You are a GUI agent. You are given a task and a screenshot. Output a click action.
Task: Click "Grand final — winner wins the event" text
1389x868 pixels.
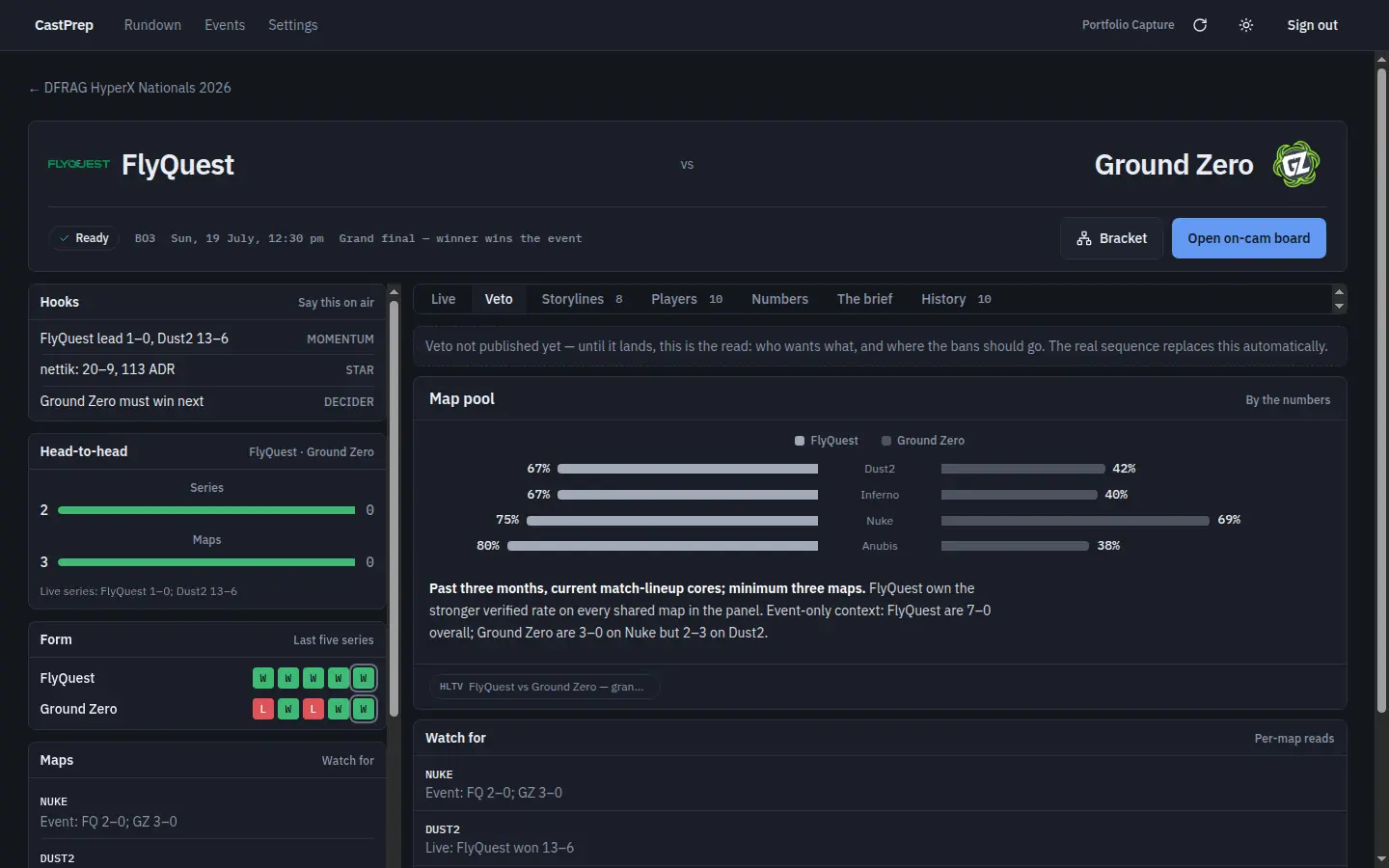point(460,238)
